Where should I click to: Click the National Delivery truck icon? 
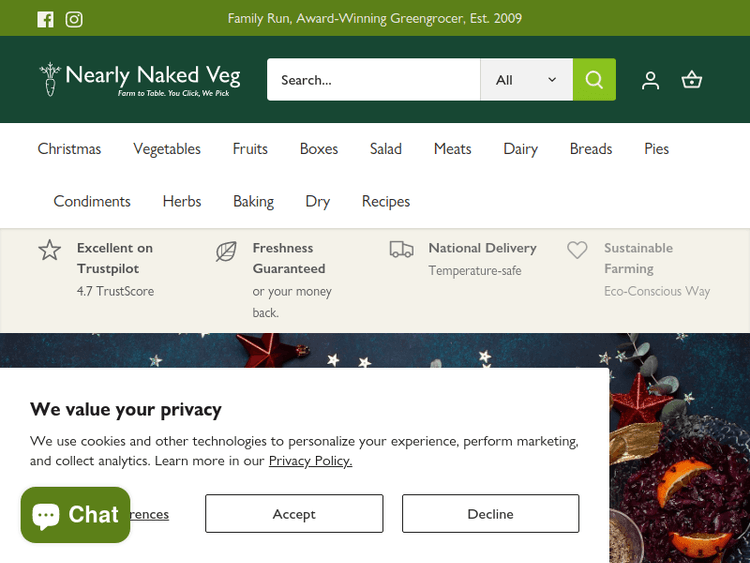(x=401, y=250)
